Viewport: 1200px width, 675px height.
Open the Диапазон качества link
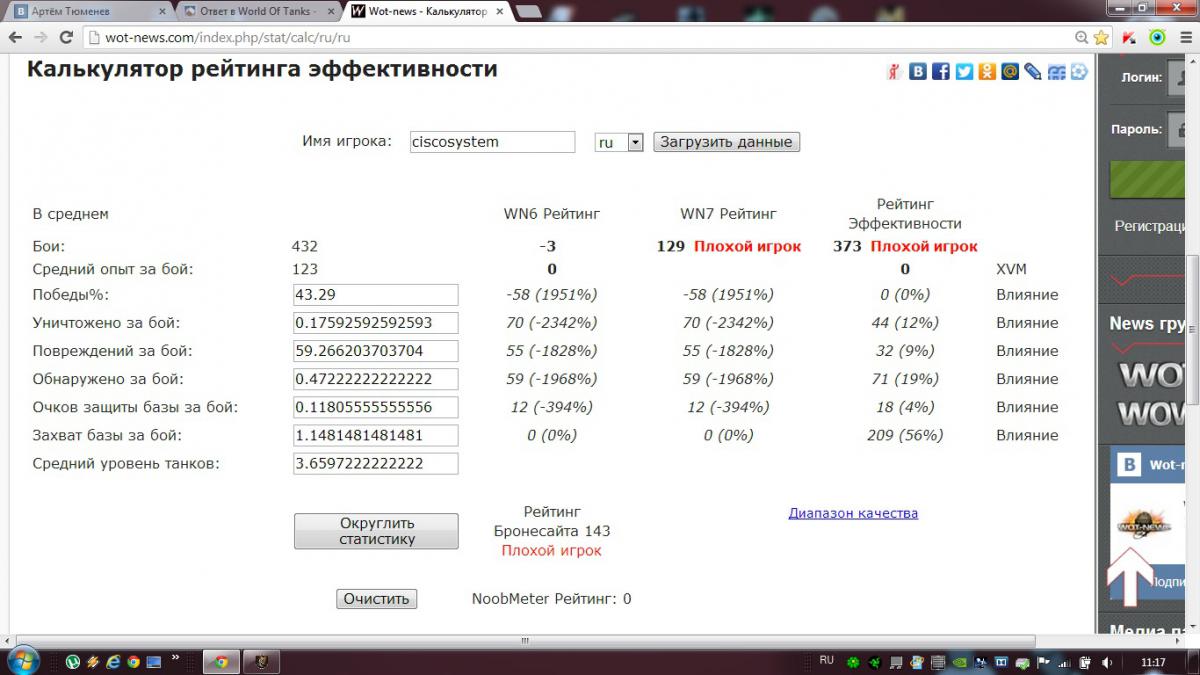[852, 513]
